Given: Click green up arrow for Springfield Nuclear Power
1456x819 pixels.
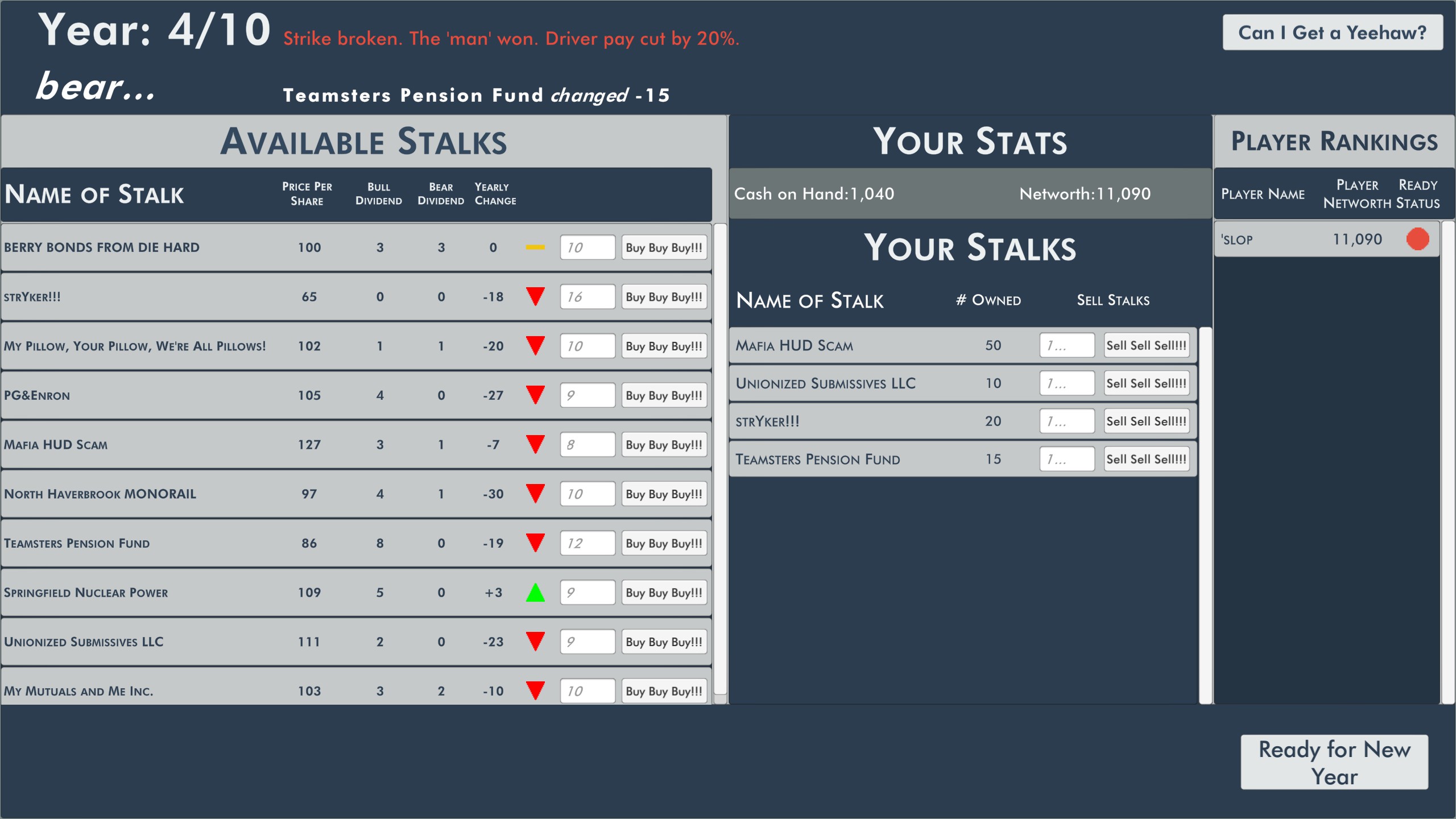Looking at the screenshot, I should click(x=535, y=593).
